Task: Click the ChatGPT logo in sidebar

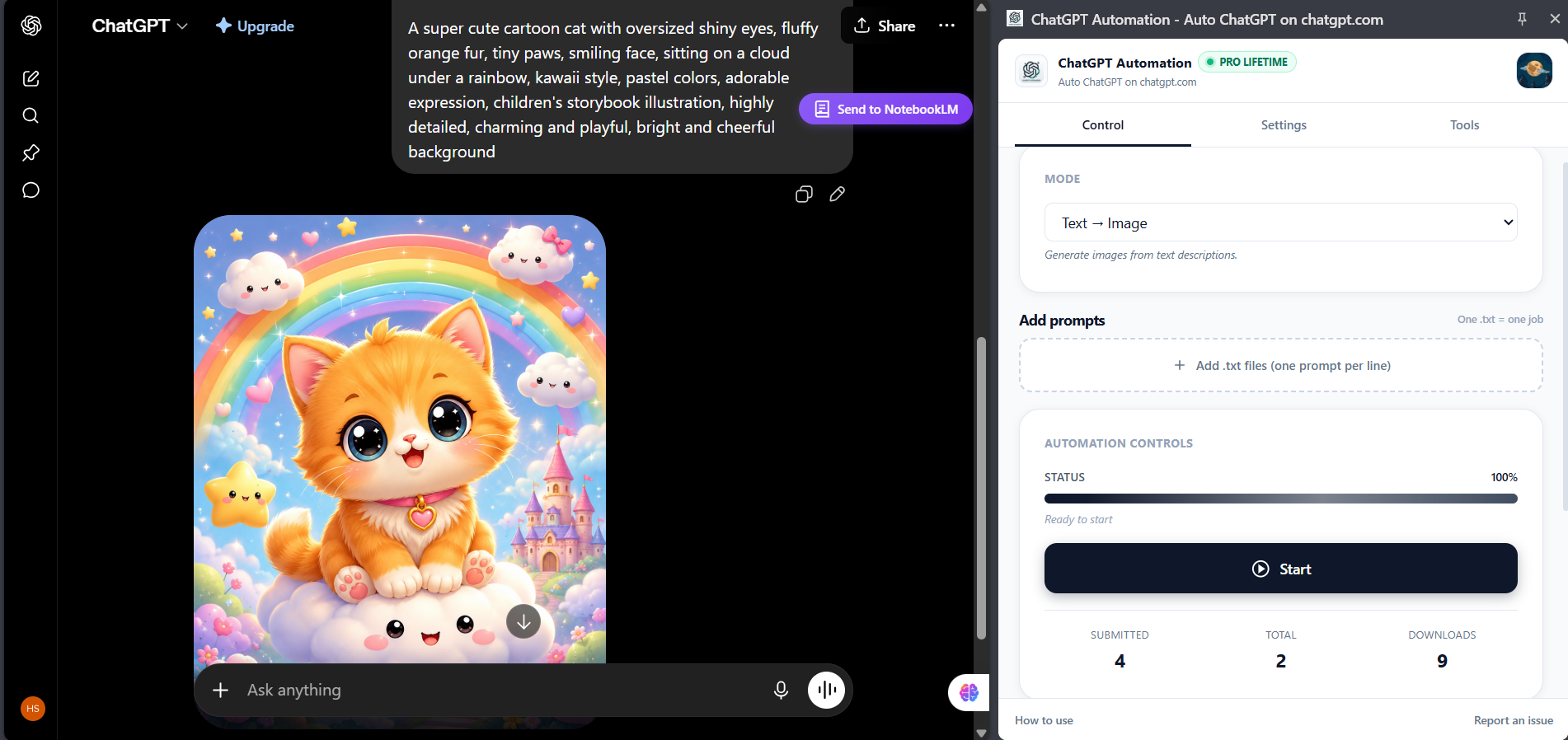Action: coord(31,26)
